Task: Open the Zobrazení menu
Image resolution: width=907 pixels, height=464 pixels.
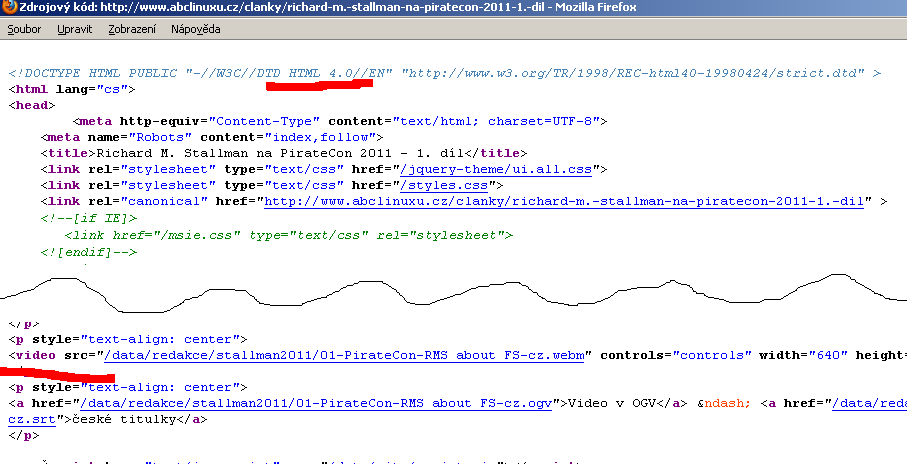Action: [132, 29]
